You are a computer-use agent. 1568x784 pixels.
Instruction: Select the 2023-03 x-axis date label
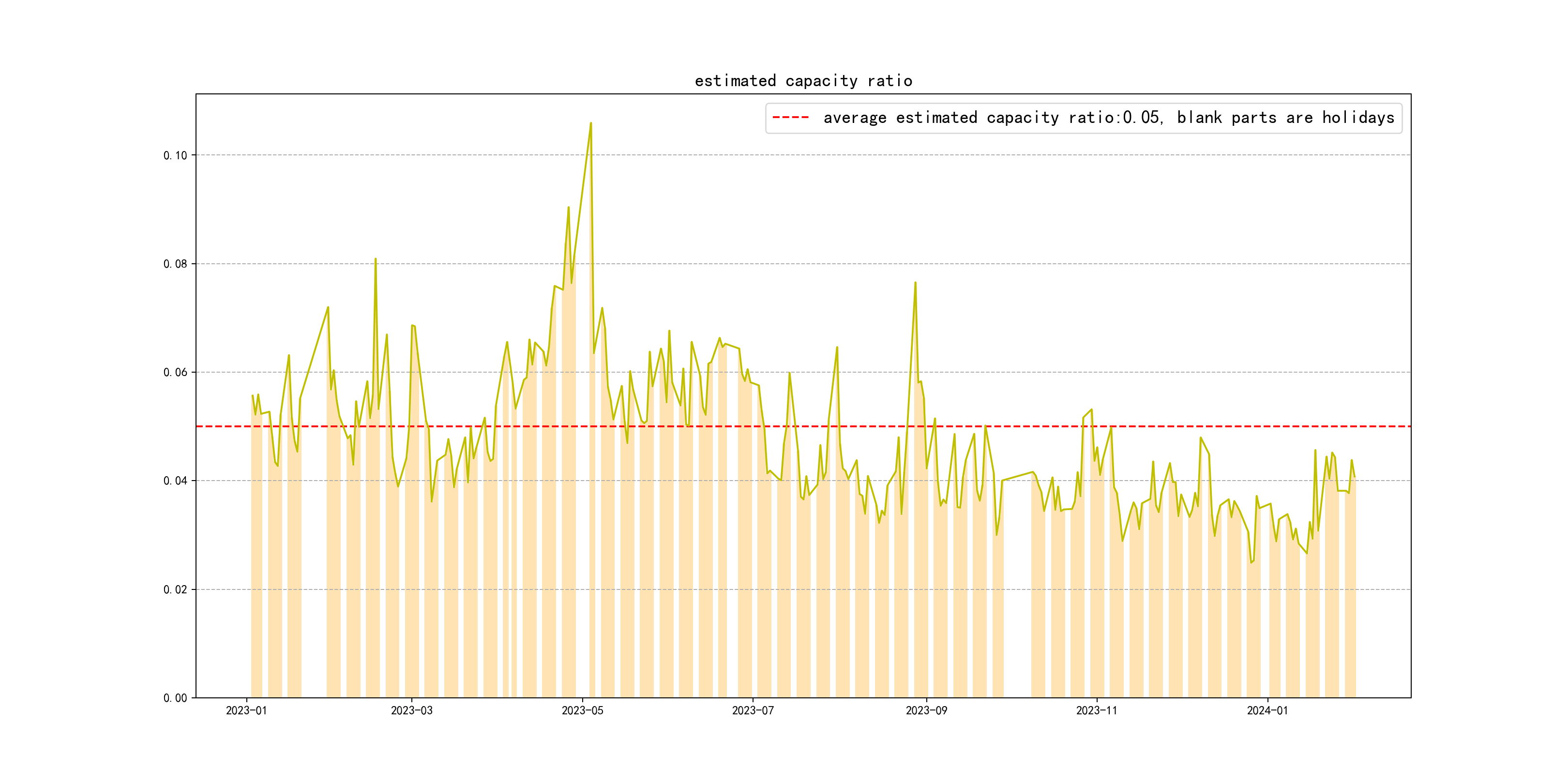[411, 710]
